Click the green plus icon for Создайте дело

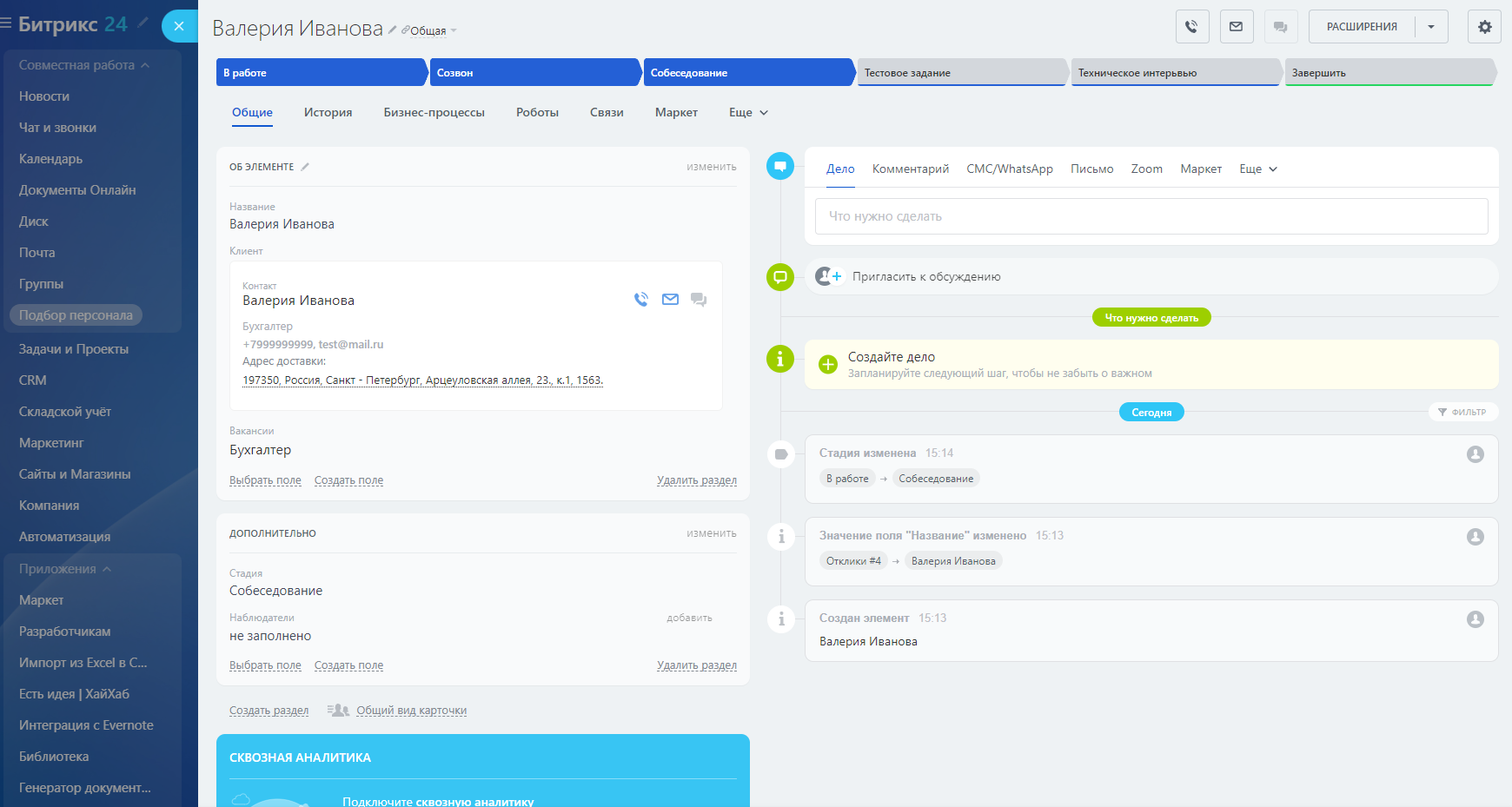828,365
